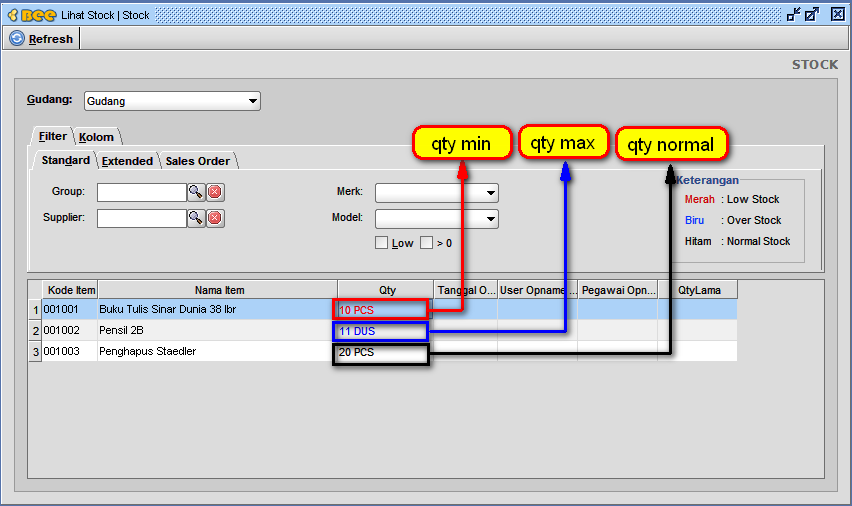Select item code 001001 cell
This screenshot has height=506, width=852.
[x=70, y=309]
